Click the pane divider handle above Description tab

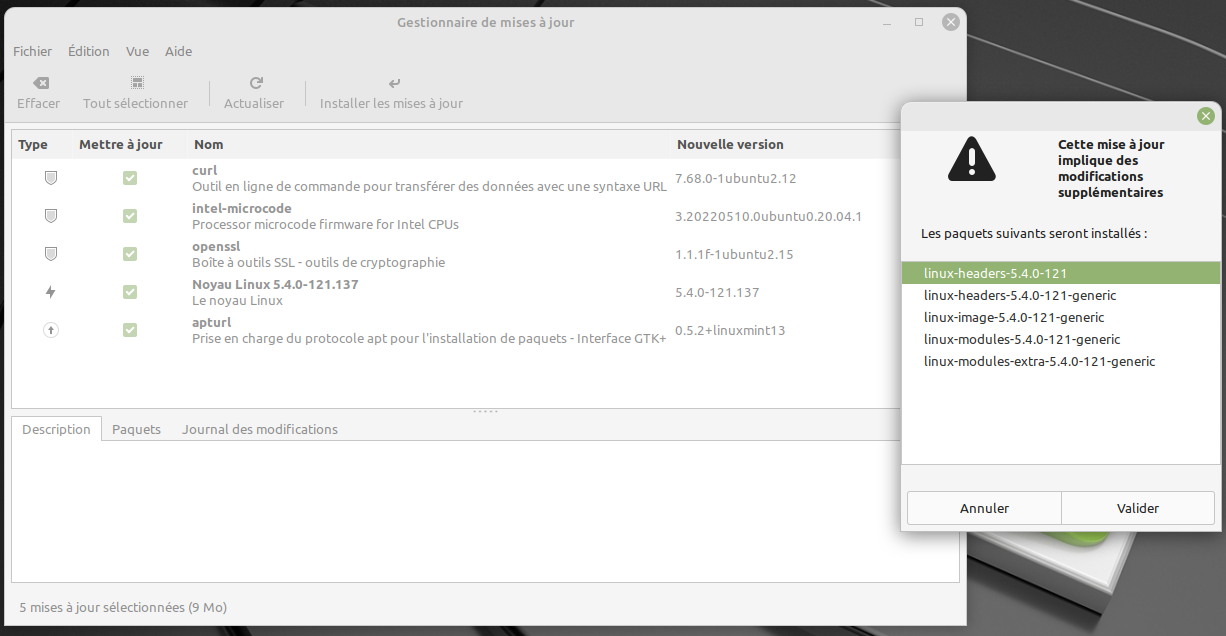coord(485,412)
